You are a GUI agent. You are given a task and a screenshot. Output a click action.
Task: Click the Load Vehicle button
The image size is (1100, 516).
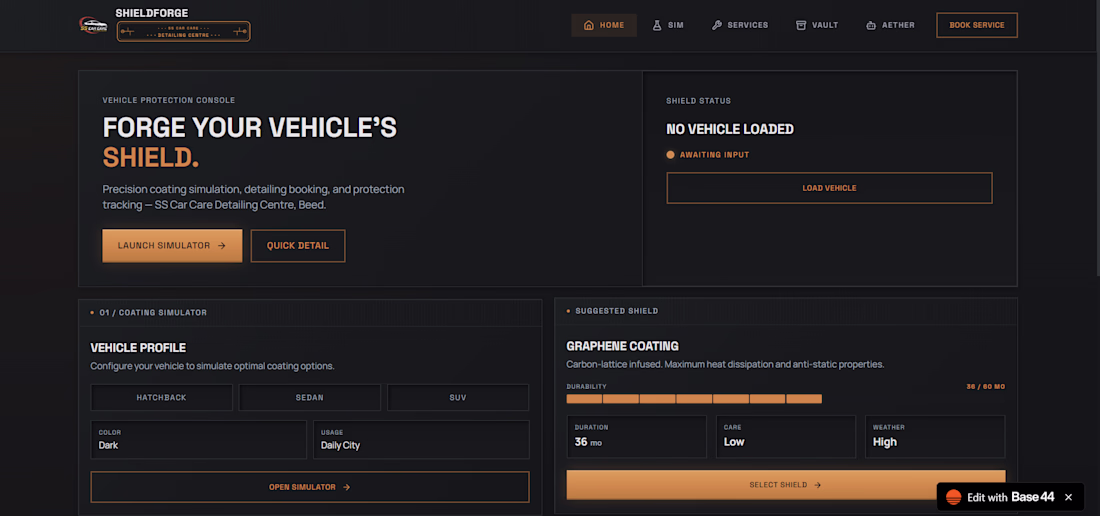coord(829,188)
